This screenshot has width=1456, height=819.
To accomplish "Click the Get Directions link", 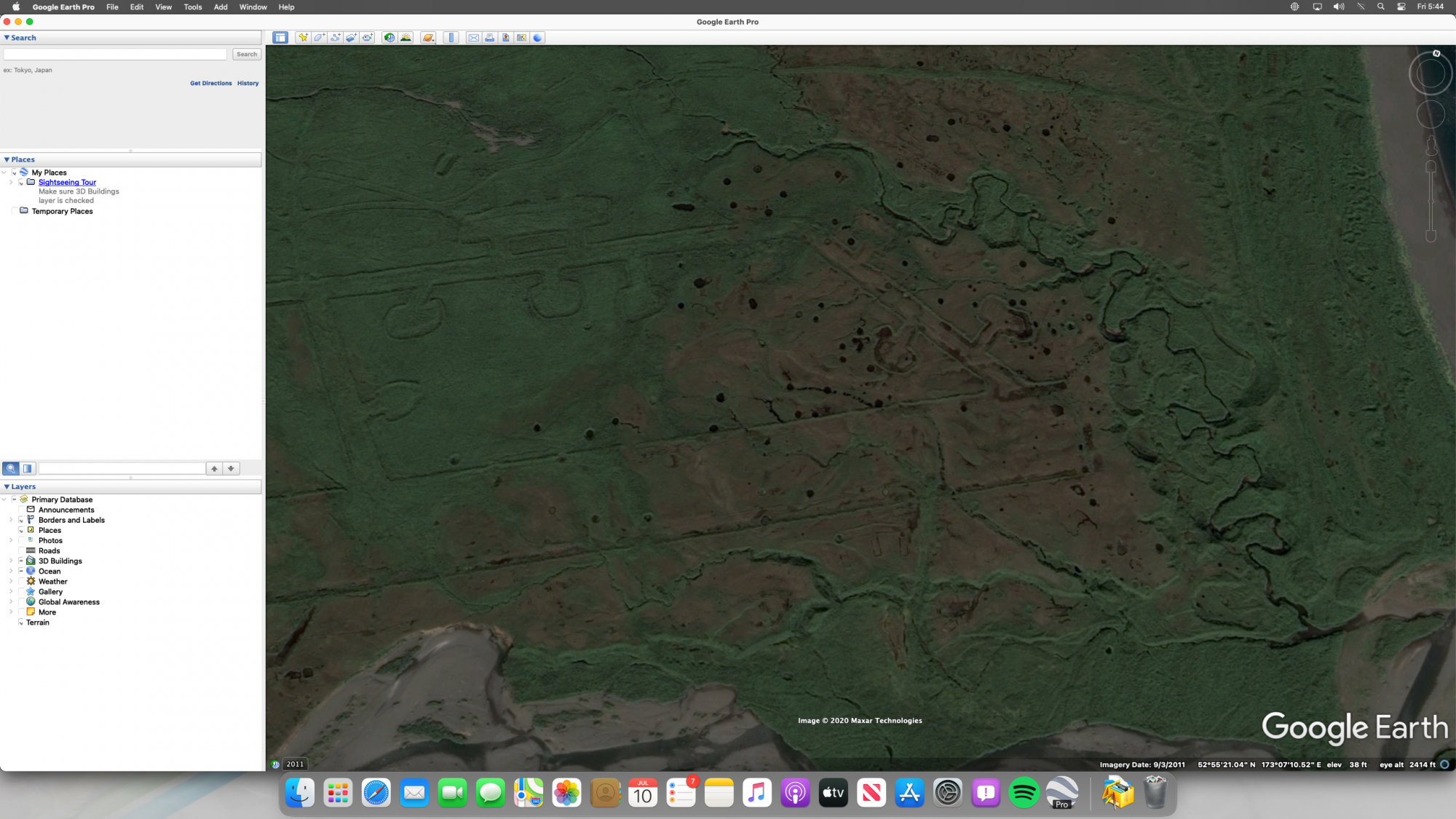I will tap(210, 83).
